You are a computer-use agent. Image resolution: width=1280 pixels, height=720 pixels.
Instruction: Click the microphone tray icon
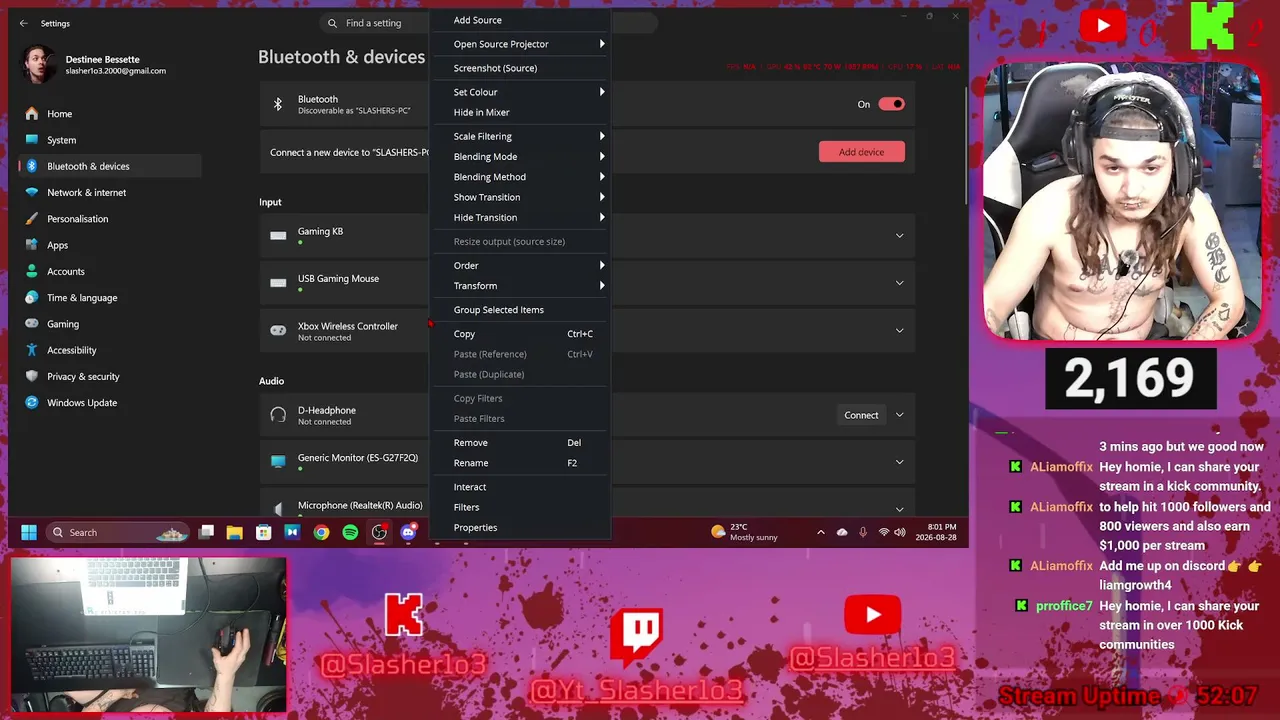863,532
